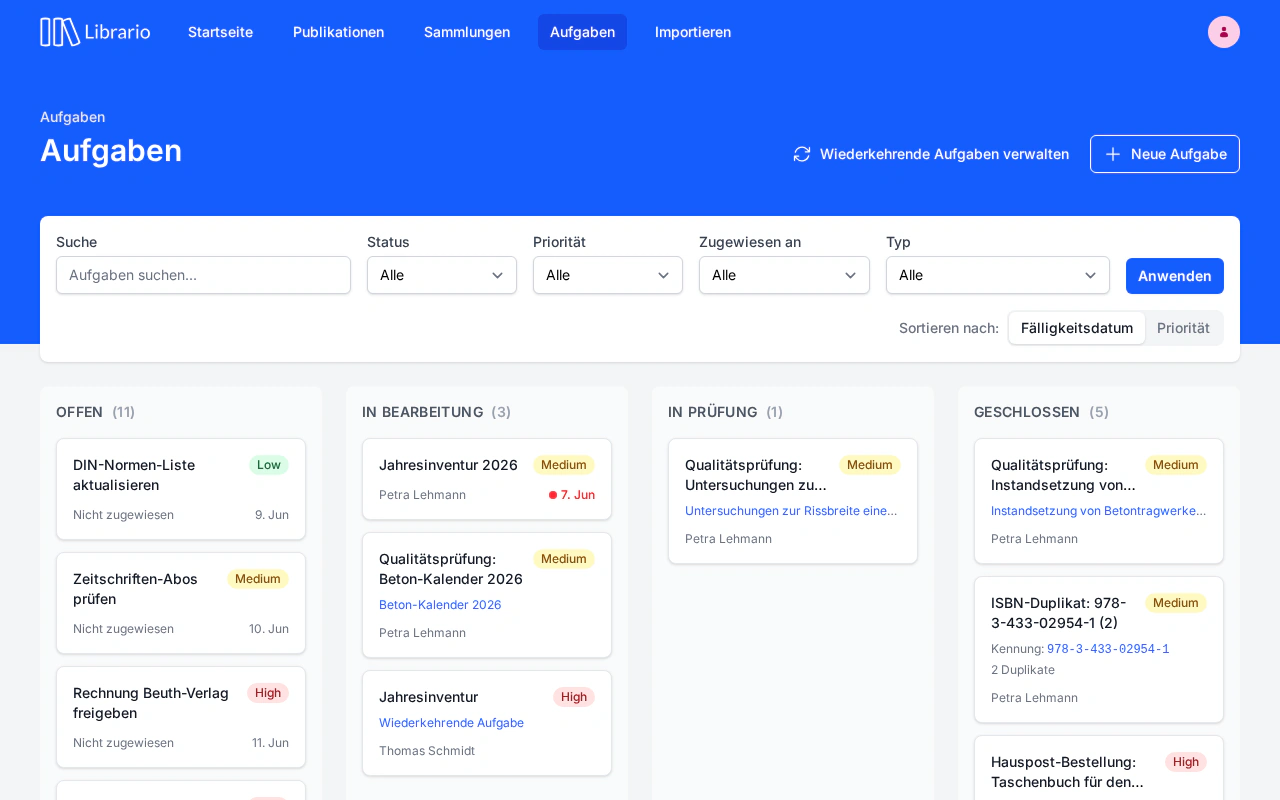This screenshot has height=800, width=1280.
Task: Open the Zugewiesen an dropdown
Action: (x=784, y=275)
